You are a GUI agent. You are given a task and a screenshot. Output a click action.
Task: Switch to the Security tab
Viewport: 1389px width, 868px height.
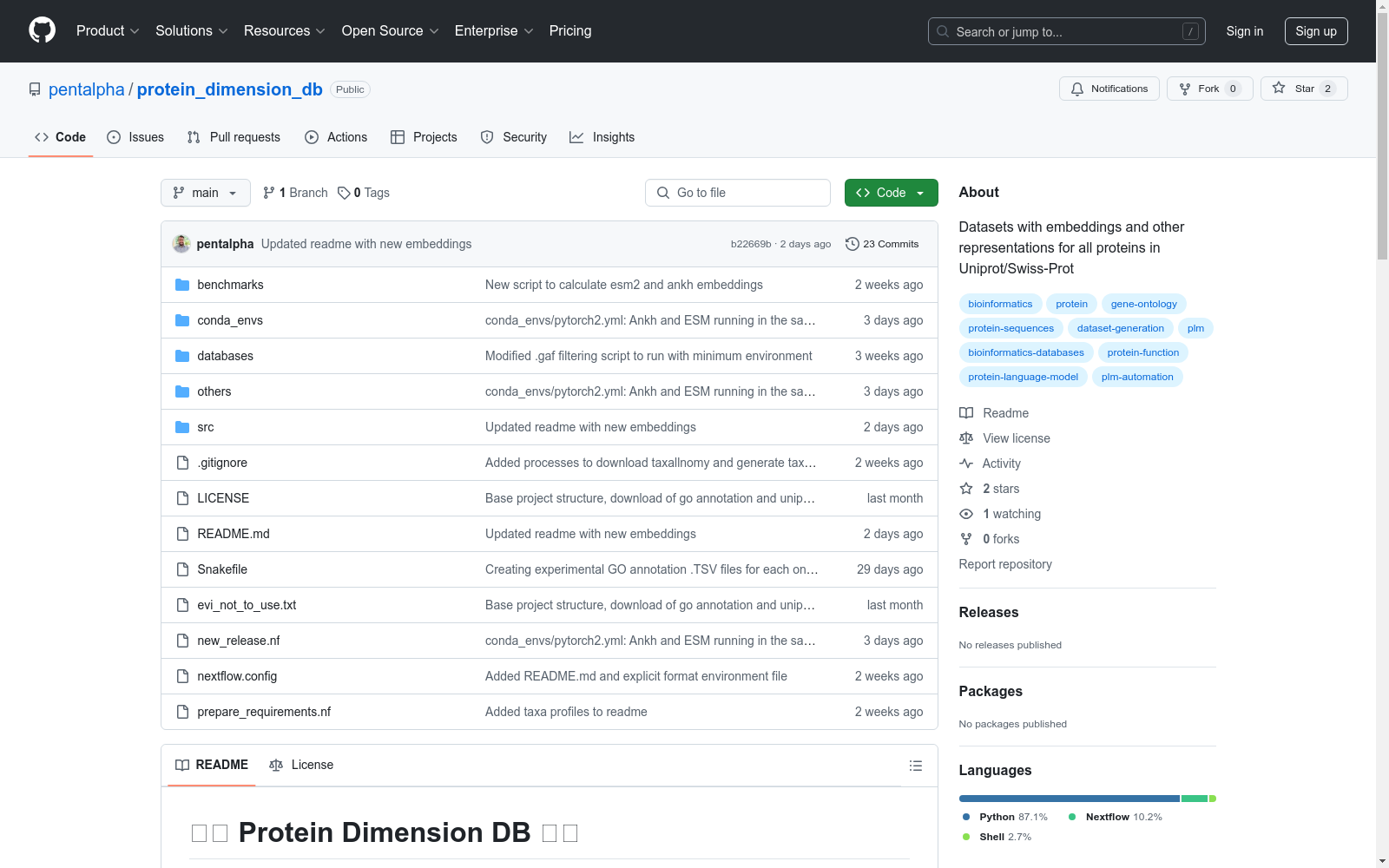point(514,137)
